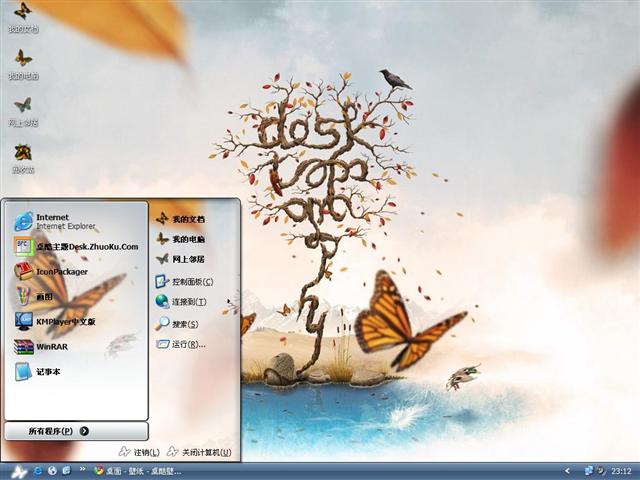This screenshot has height=480, width=640.
Task: Expand hidden tray icons arrow
Action: pos(567,471)
